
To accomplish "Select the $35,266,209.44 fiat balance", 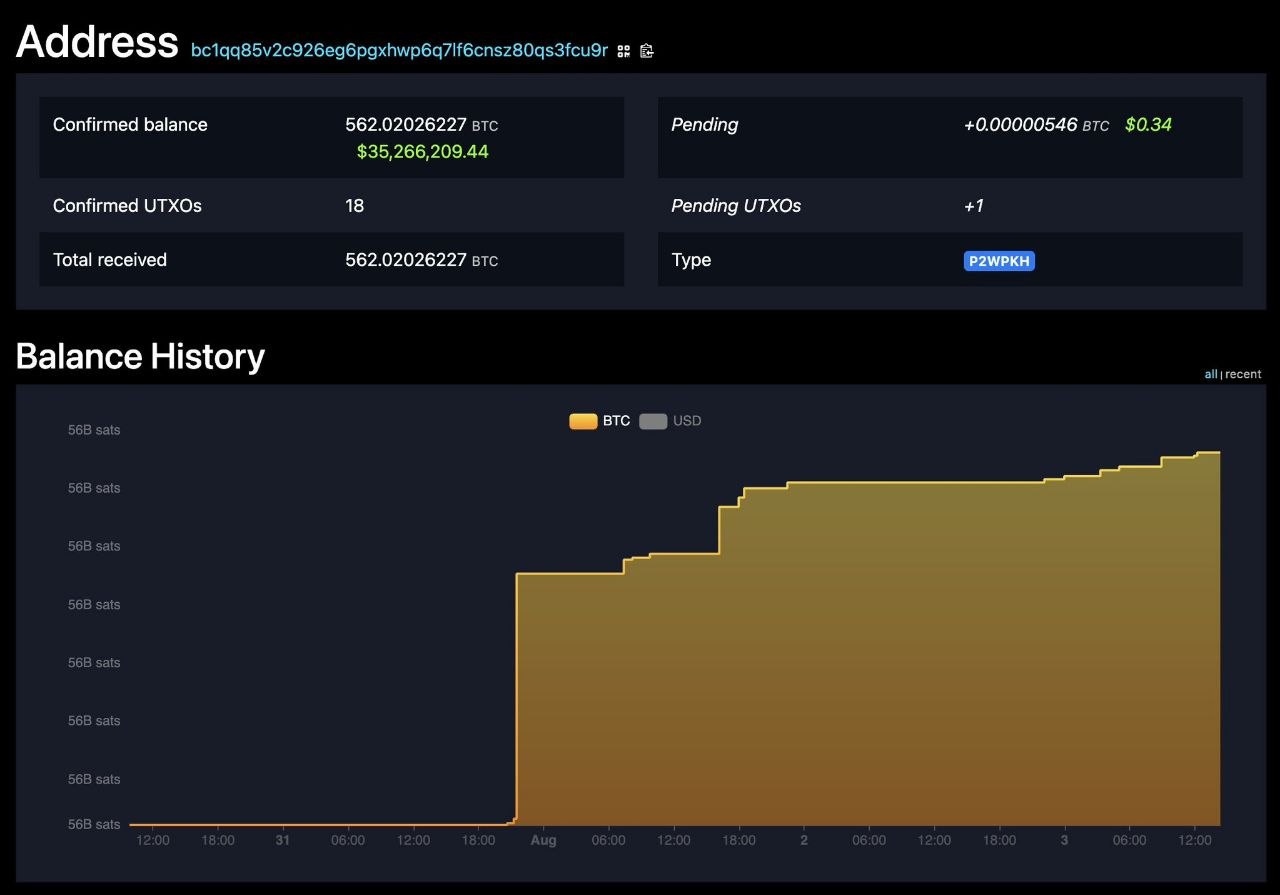I will [x=422, y=152].
